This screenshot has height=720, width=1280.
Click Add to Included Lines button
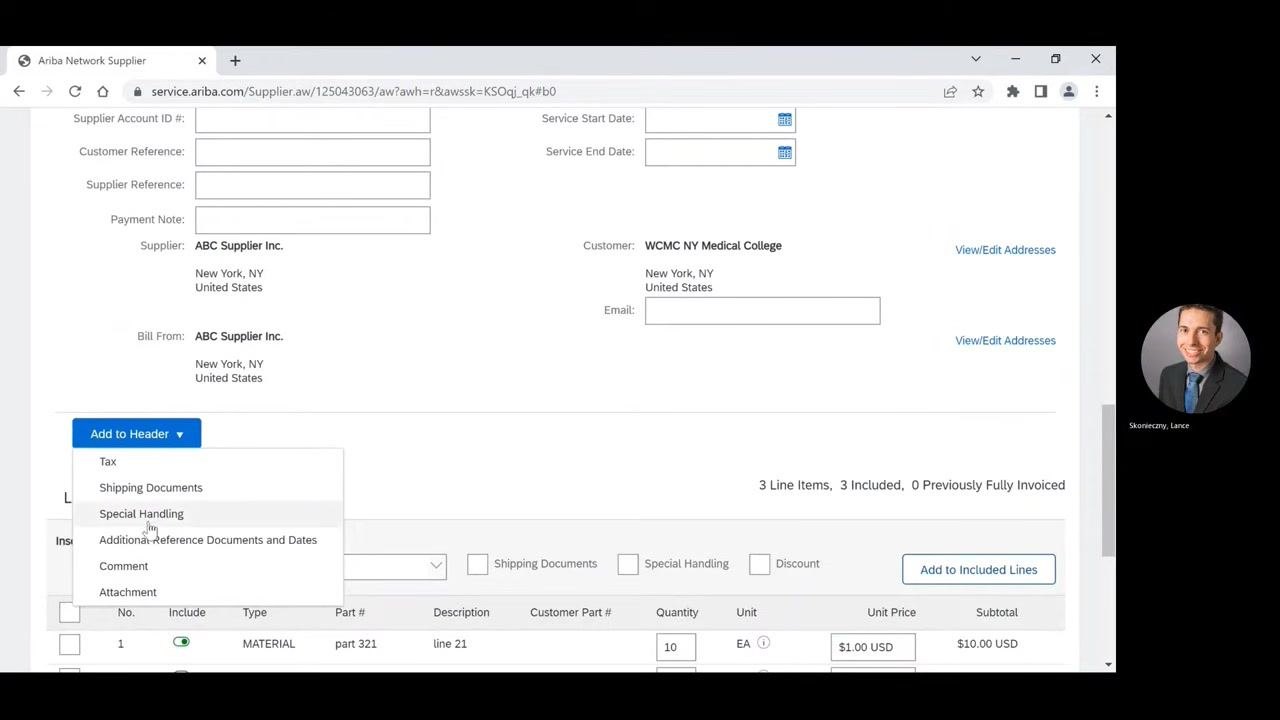(978, 569)
